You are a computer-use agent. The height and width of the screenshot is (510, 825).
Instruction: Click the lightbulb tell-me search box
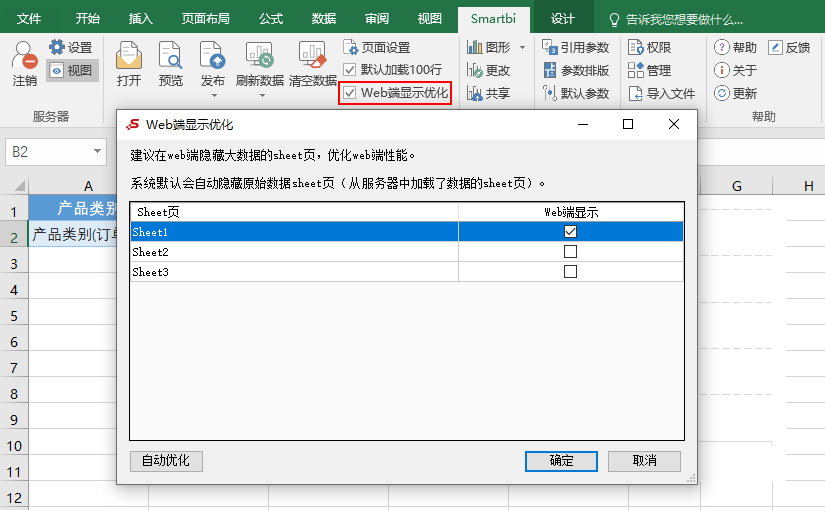coord(676,19)
